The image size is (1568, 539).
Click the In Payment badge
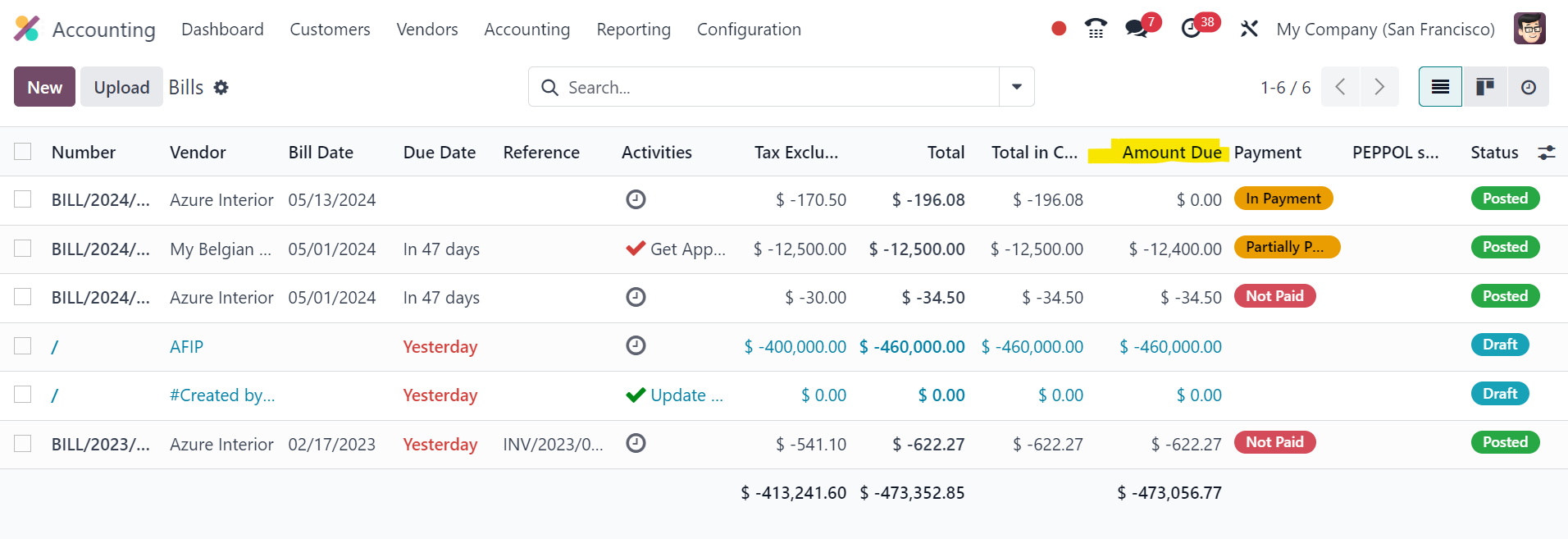tap(1283, 199)
